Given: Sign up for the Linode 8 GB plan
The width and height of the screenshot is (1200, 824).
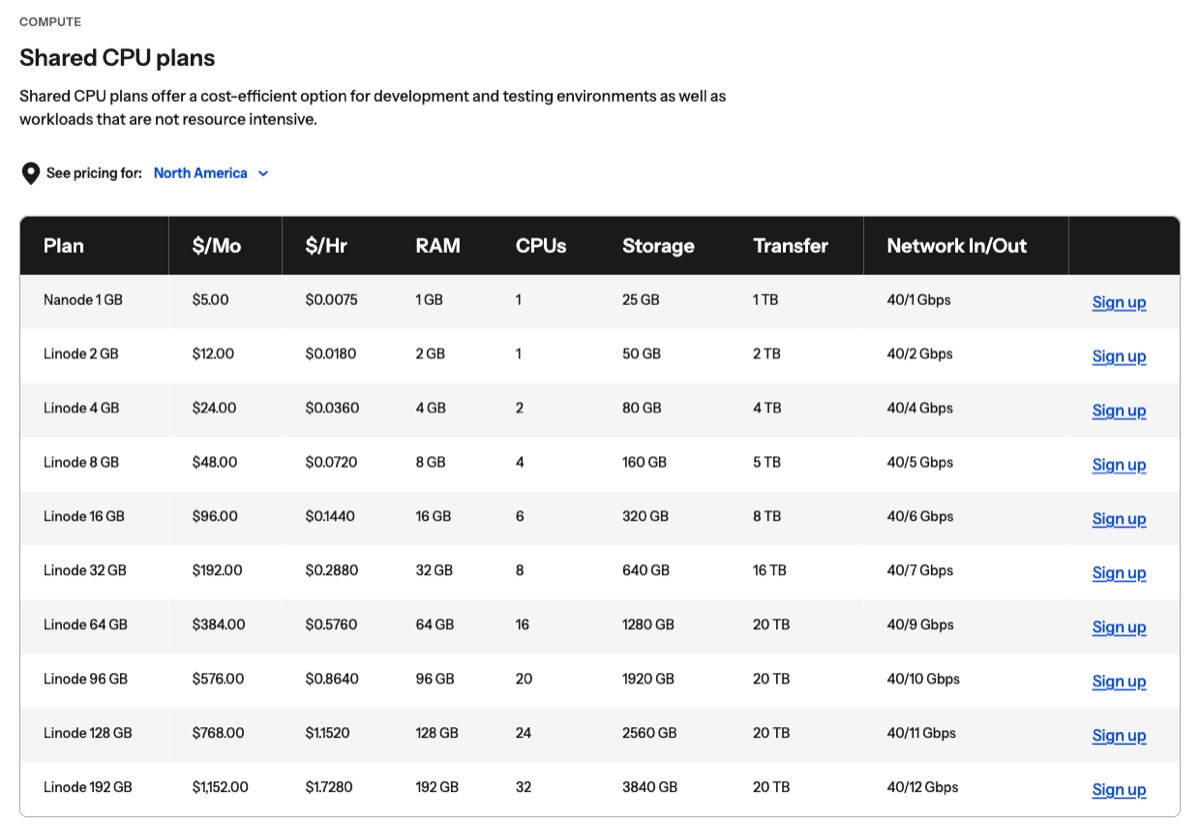Looking at the screenshot, I should point(1119,464).
